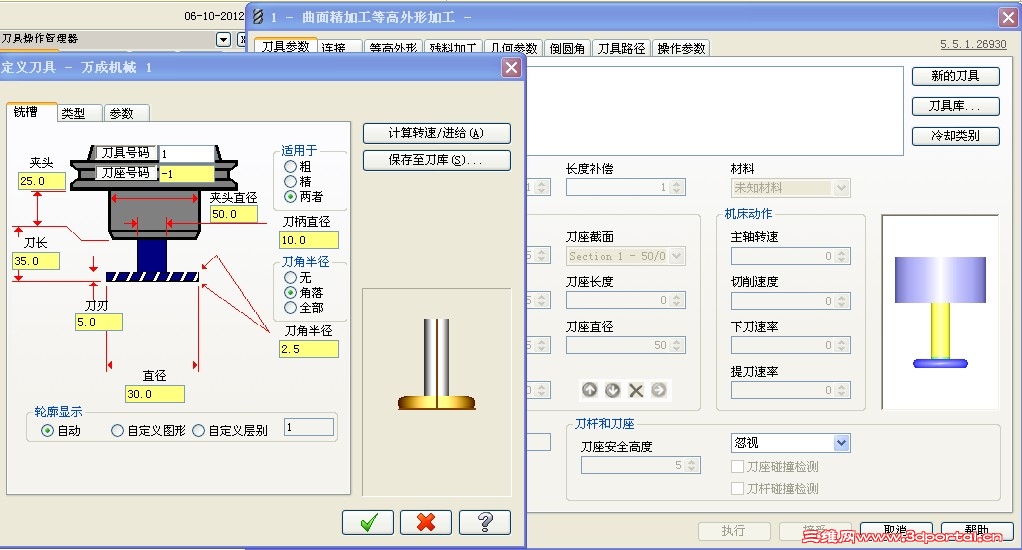Screen dimensions: 1022x550
Task: Delete holder section with X icon
Action: (636, 390)
